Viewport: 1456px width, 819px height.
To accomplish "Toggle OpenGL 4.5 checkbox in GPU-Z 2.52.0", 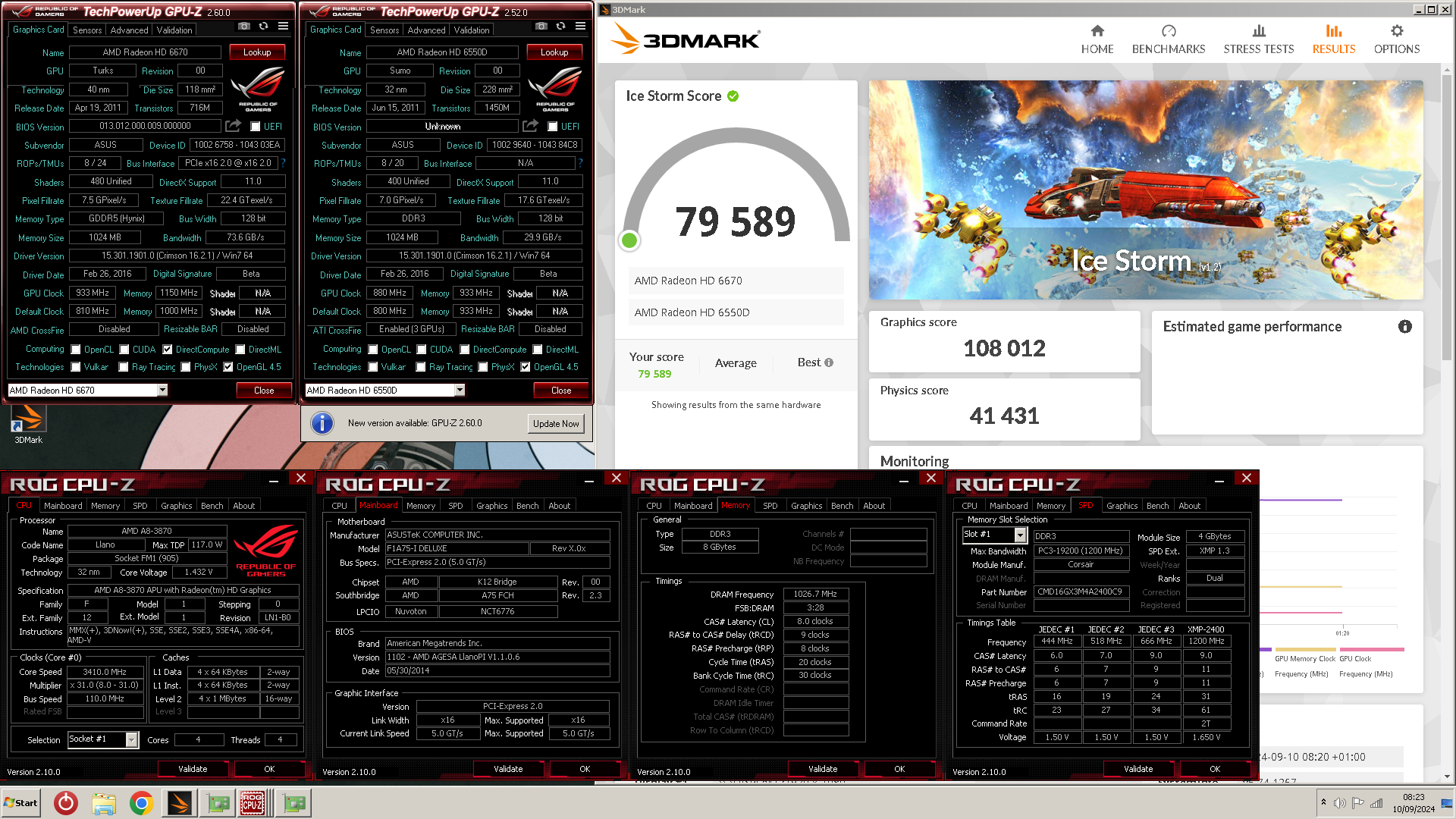I will [526, 367].
